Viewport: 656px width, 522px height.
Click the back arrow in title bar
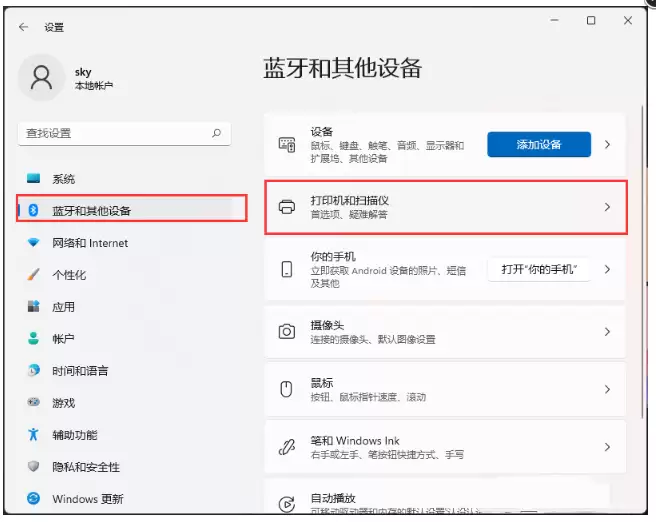click(x=24, y=28)
